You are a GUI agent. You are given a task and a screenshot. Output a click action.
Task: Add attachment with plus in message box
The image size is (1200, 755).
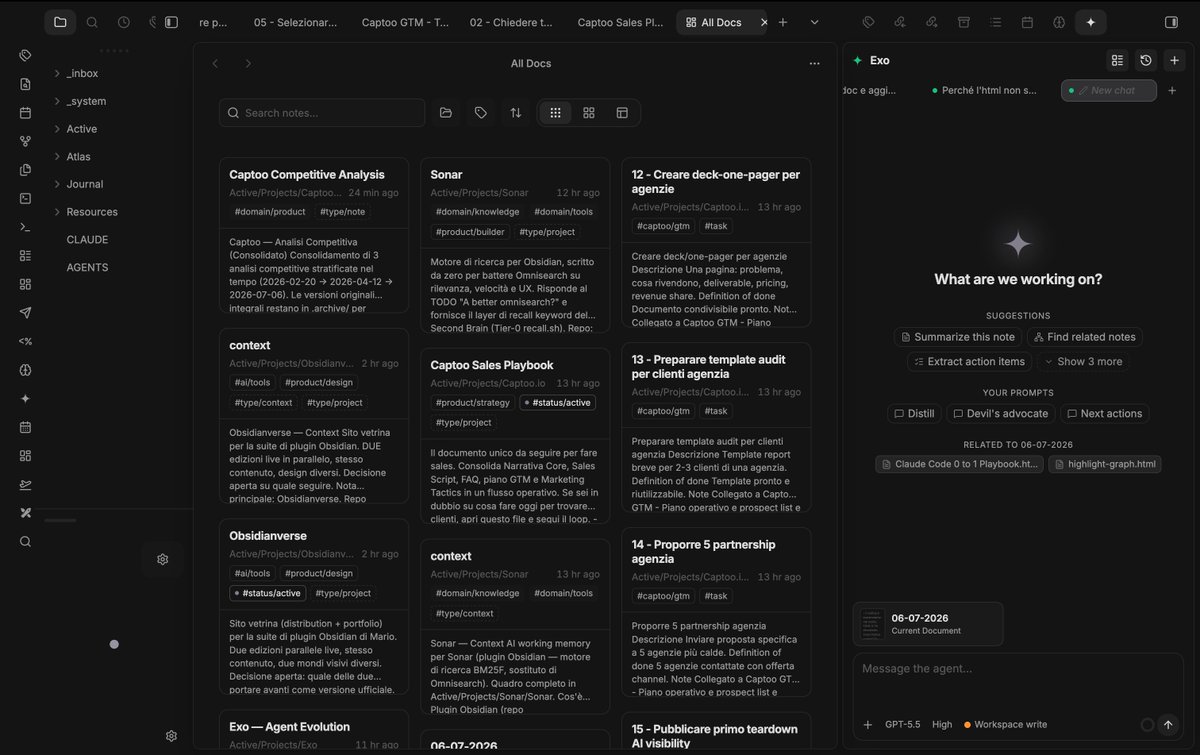[x=867, y=725]
